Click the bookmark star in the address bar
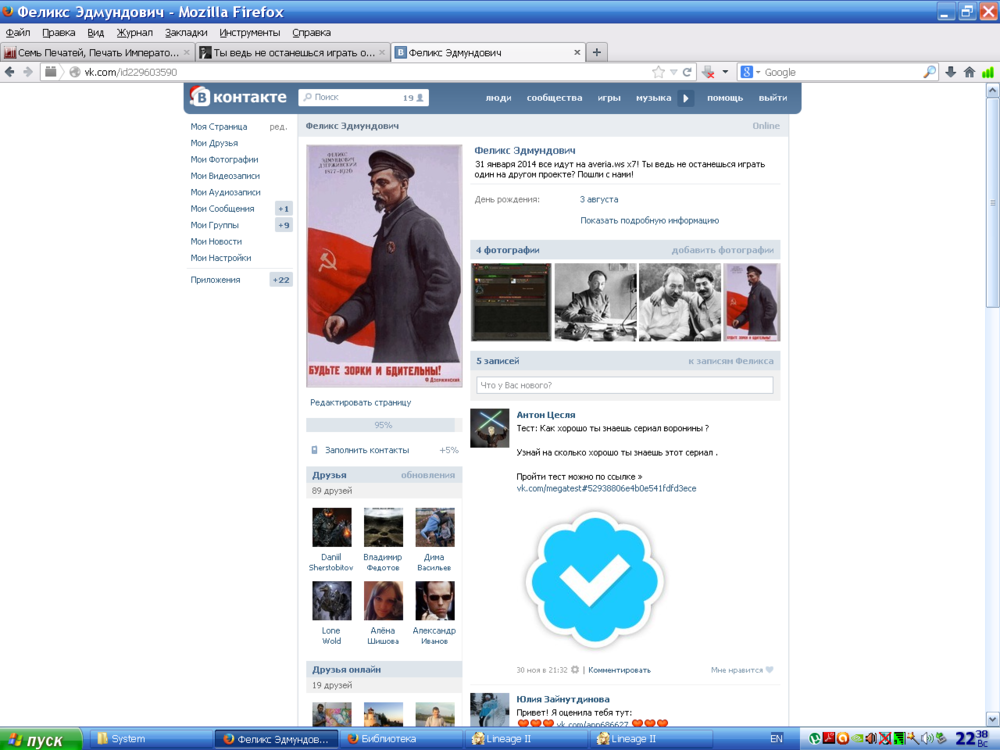 pyautogui.click(x=658, y=72)
